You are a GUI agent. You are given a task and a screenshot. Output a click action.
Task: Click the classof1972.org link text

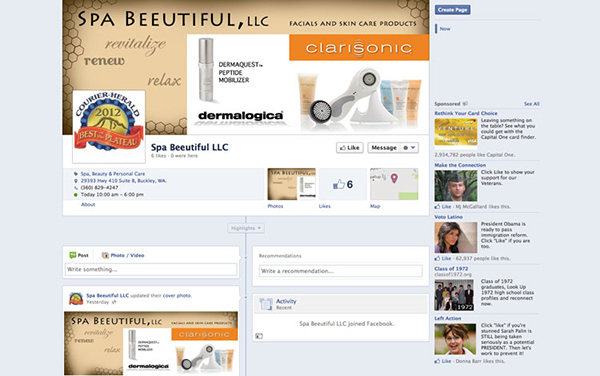point(453,274)
